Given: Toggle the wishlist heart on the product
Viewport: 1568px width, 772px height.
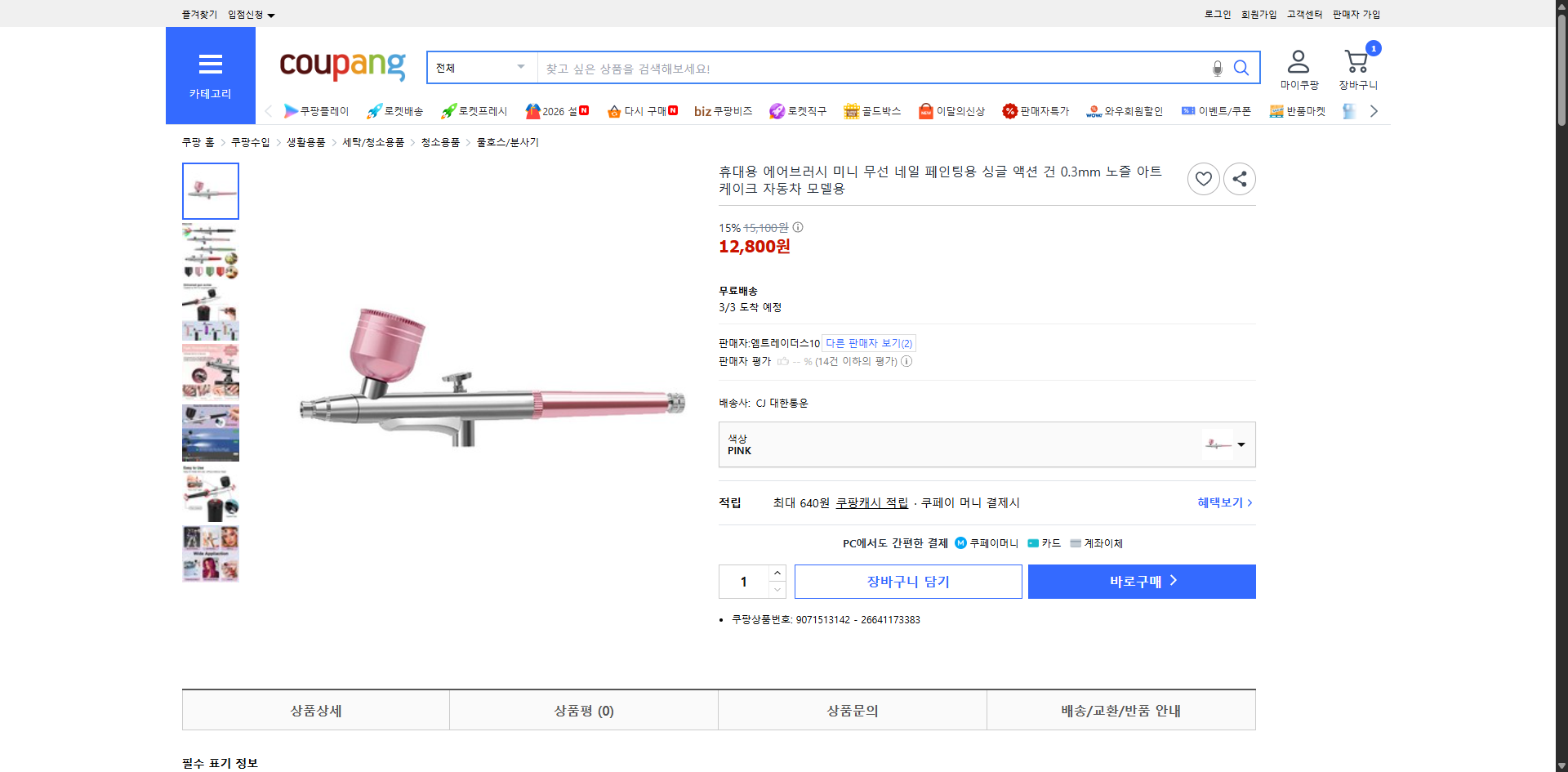Looking at the screenshot, I should click(x=1203, y=178).
